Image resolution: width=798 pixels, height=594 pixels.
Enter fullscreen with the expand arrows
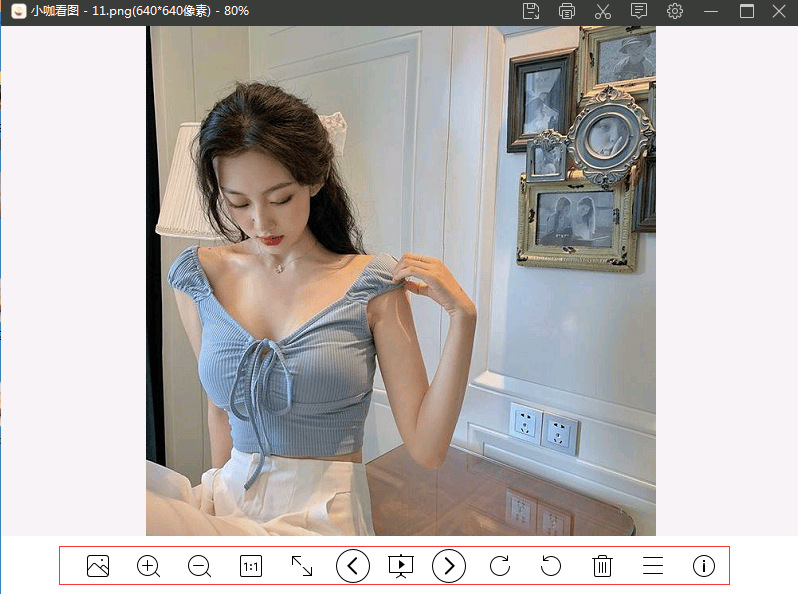[x=301, y=566]
